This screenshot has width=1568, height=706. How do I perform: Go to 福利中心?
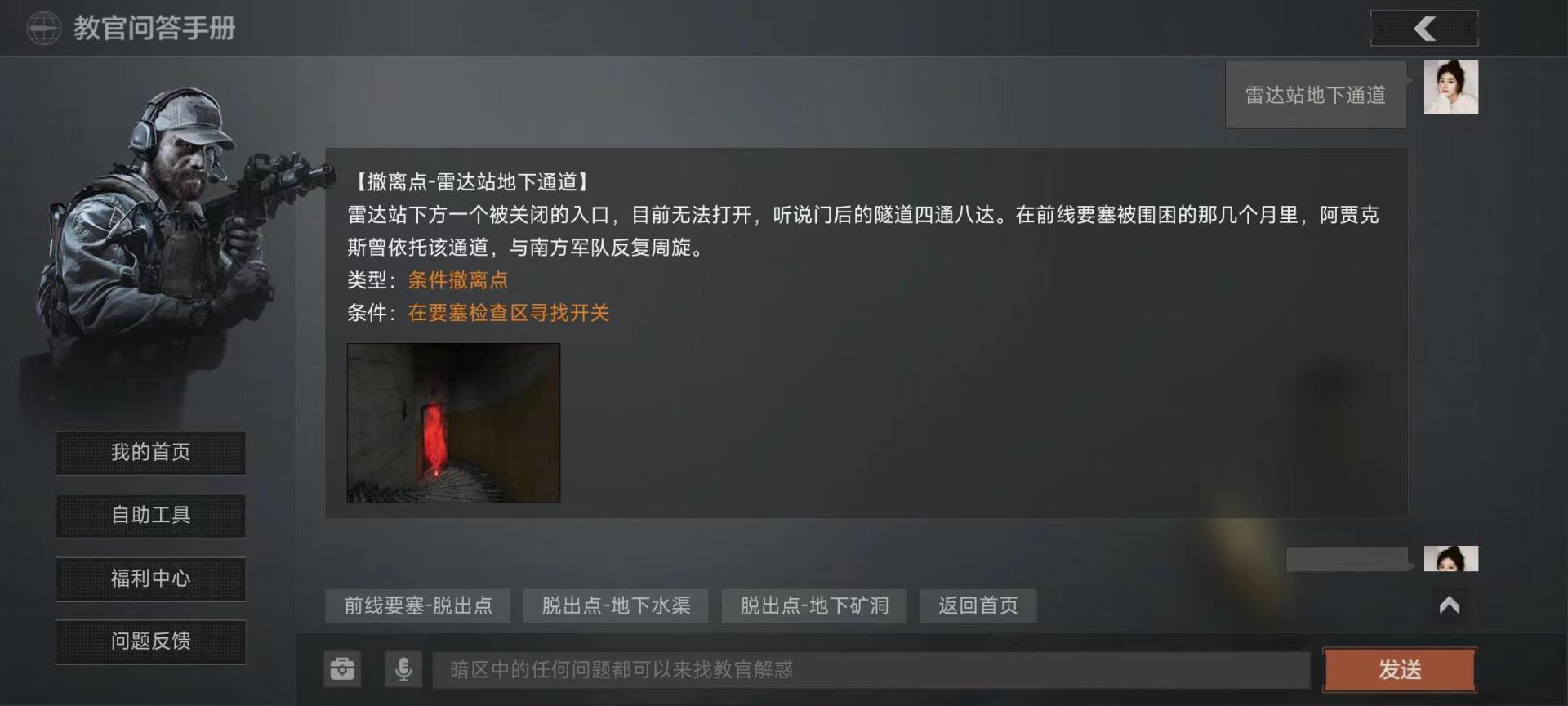coord(151,579)
